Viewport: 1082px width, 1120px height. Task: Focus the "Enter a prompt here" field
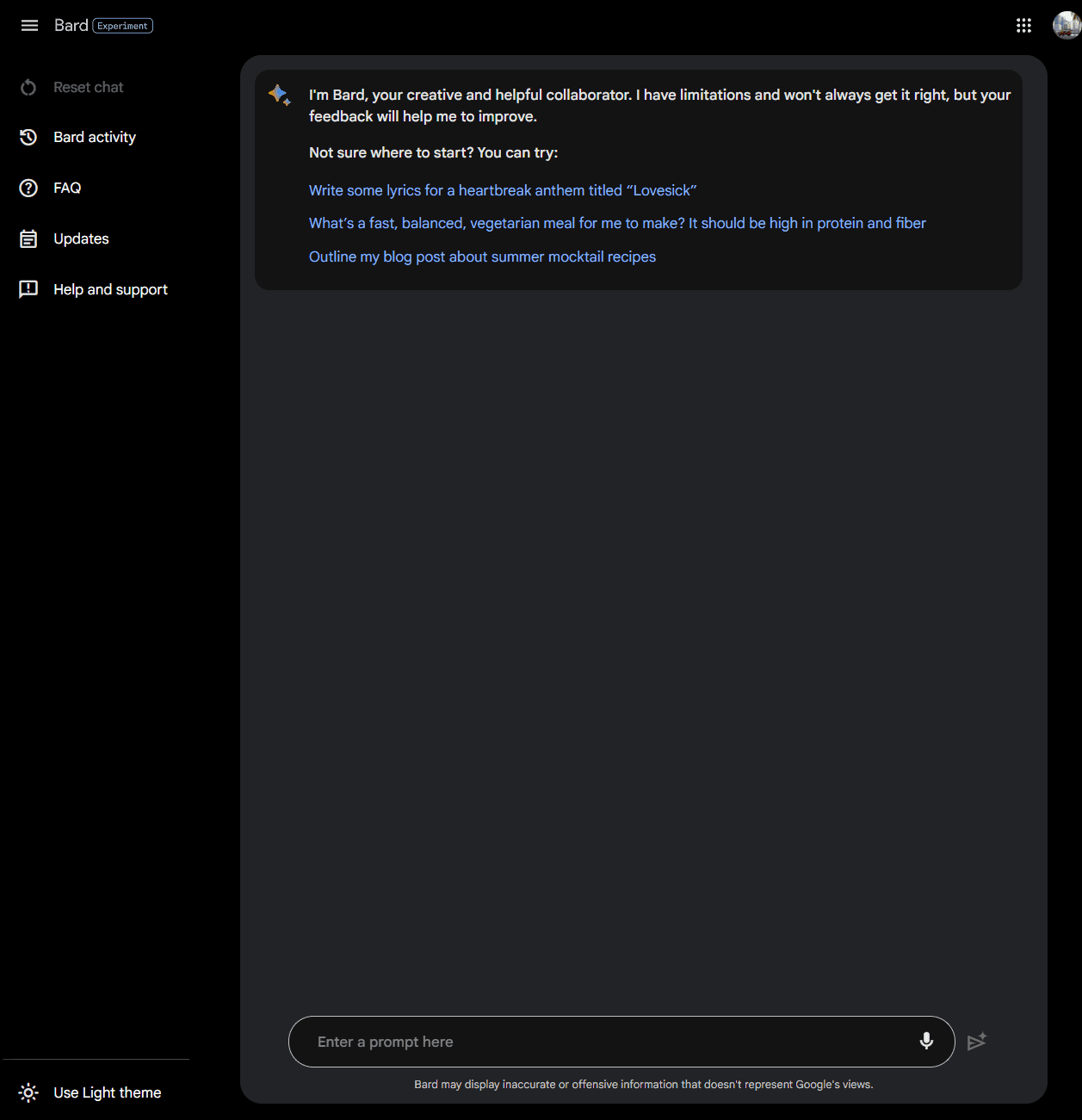[x=603, y=1042]
